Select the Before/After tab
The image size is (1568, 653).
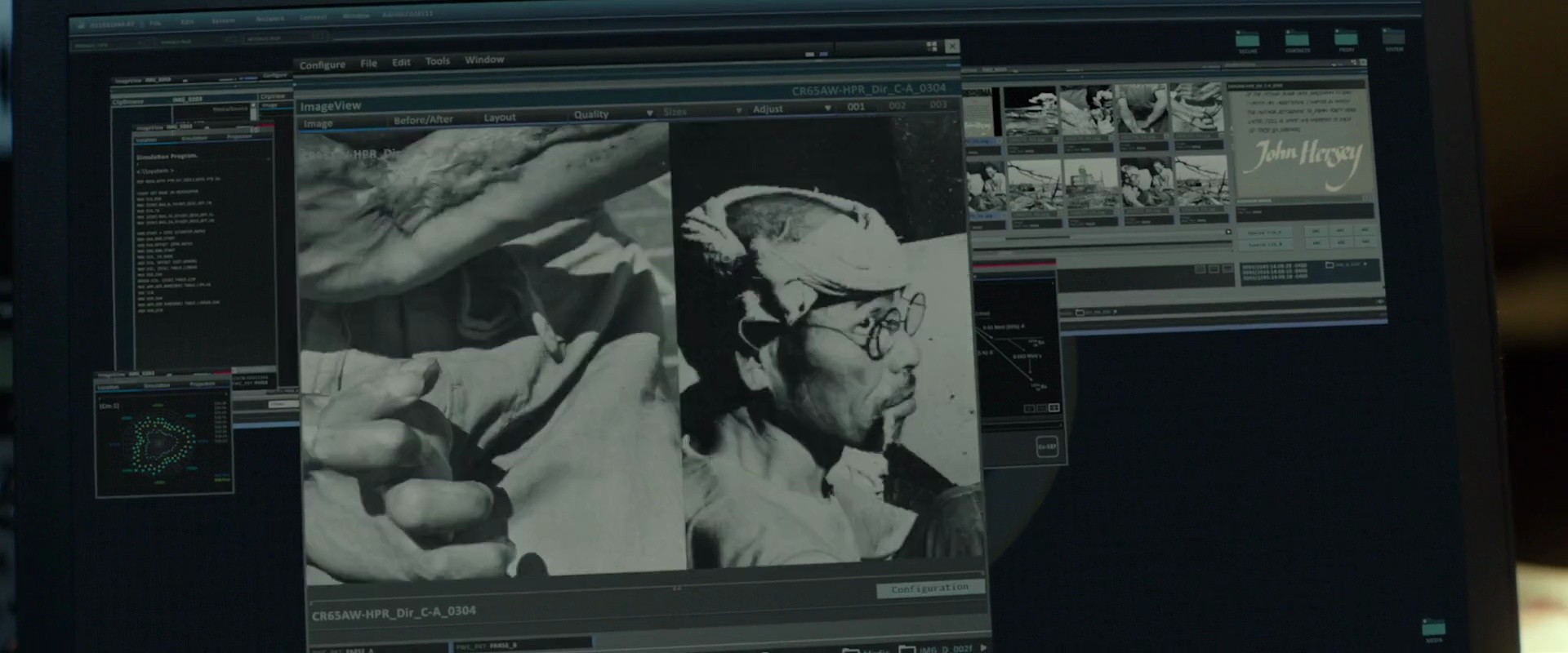coord(423,120)
